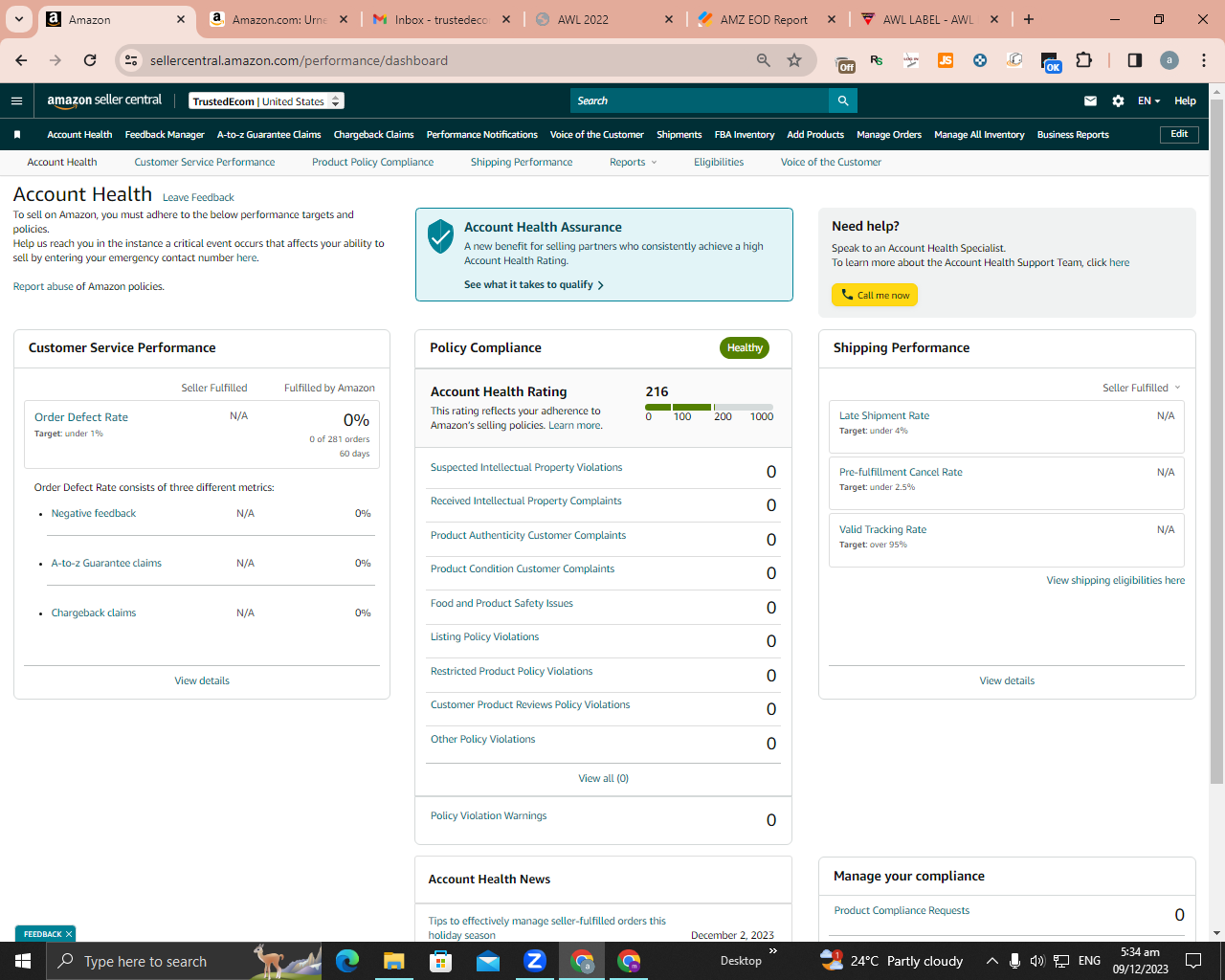Screen dimensions: 1225x980
Task: Switch to the Product Policy Compliance tab
Action: pos(372,163)
